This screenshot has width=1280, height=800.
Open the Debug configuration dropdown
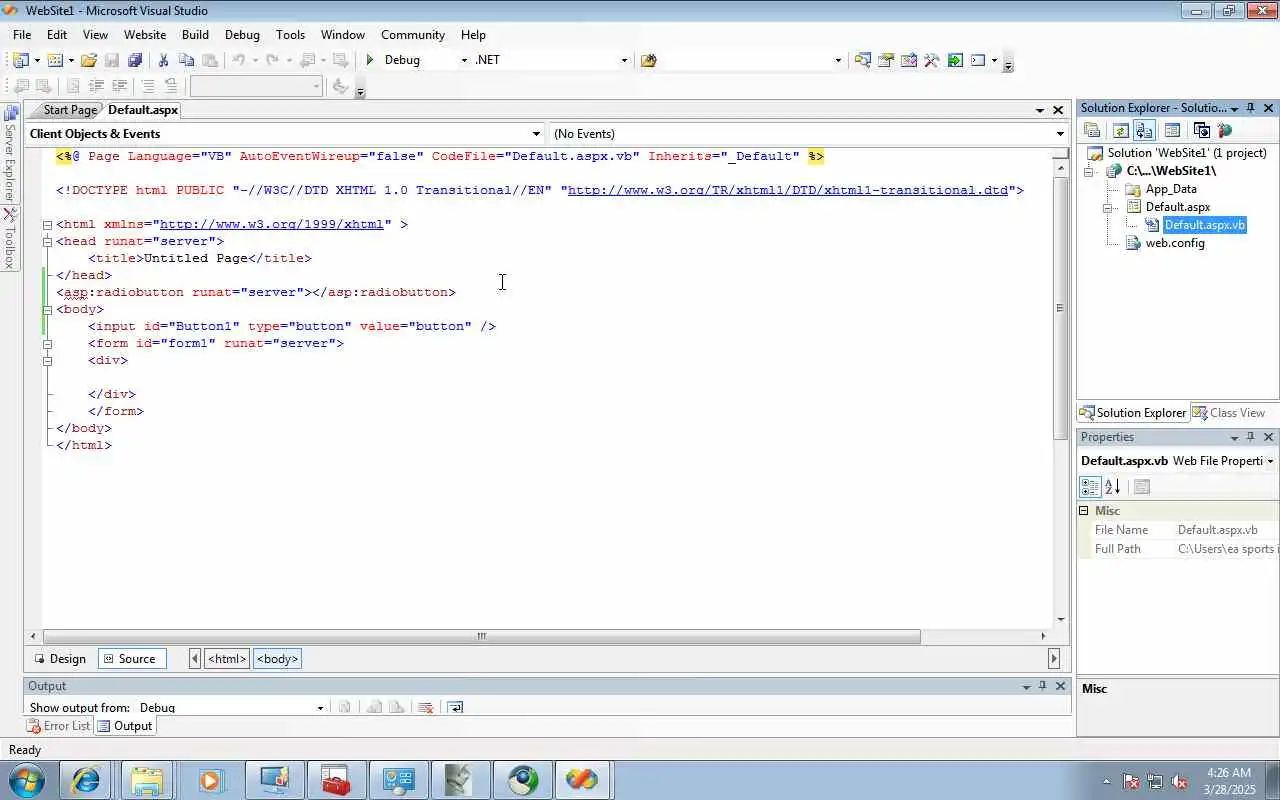tap(463, 60)
